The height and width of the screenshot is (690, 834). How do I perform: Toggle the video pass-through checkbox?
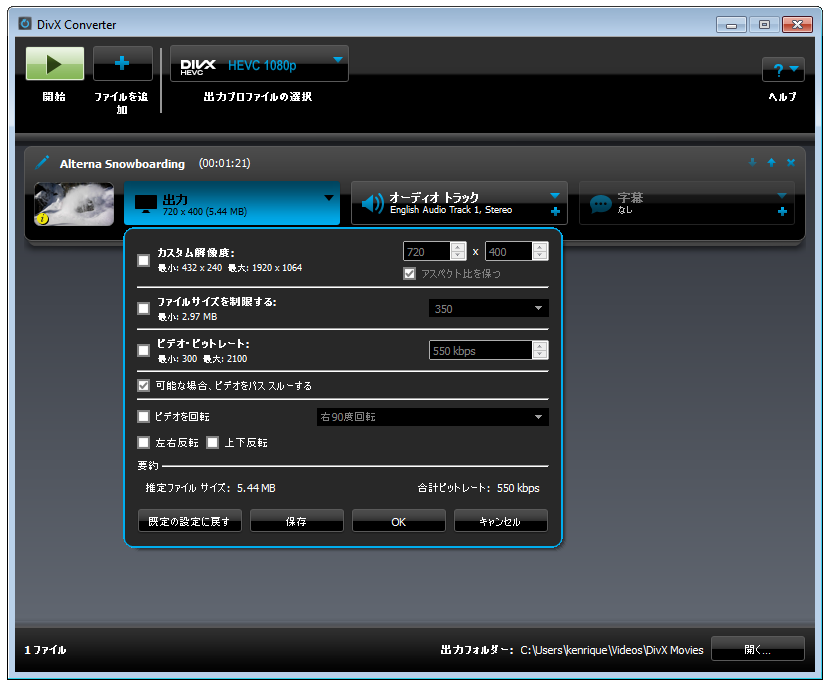coord(144,385)
